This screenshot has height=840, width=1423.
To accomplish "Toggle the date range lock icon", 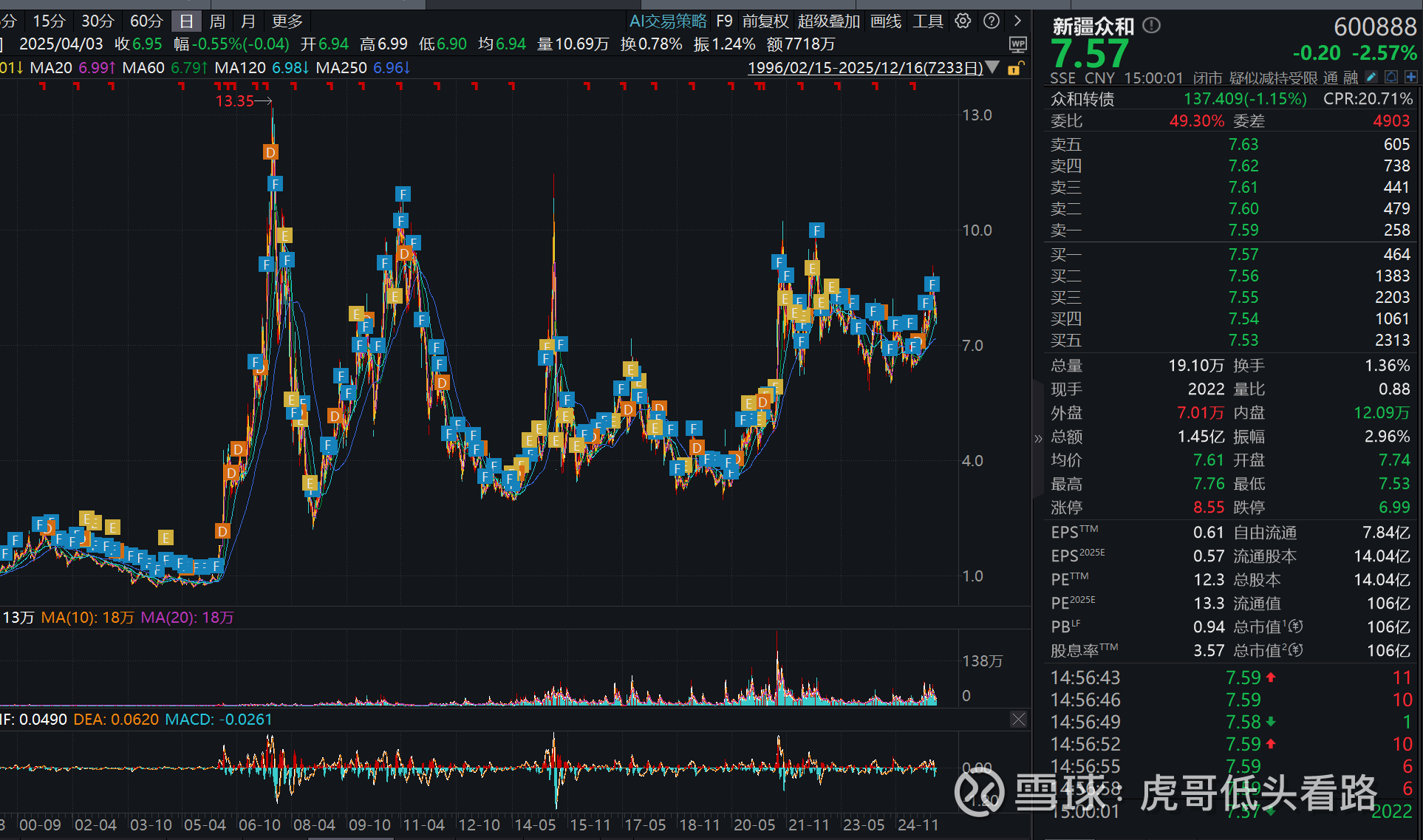I will point(1016,68).
